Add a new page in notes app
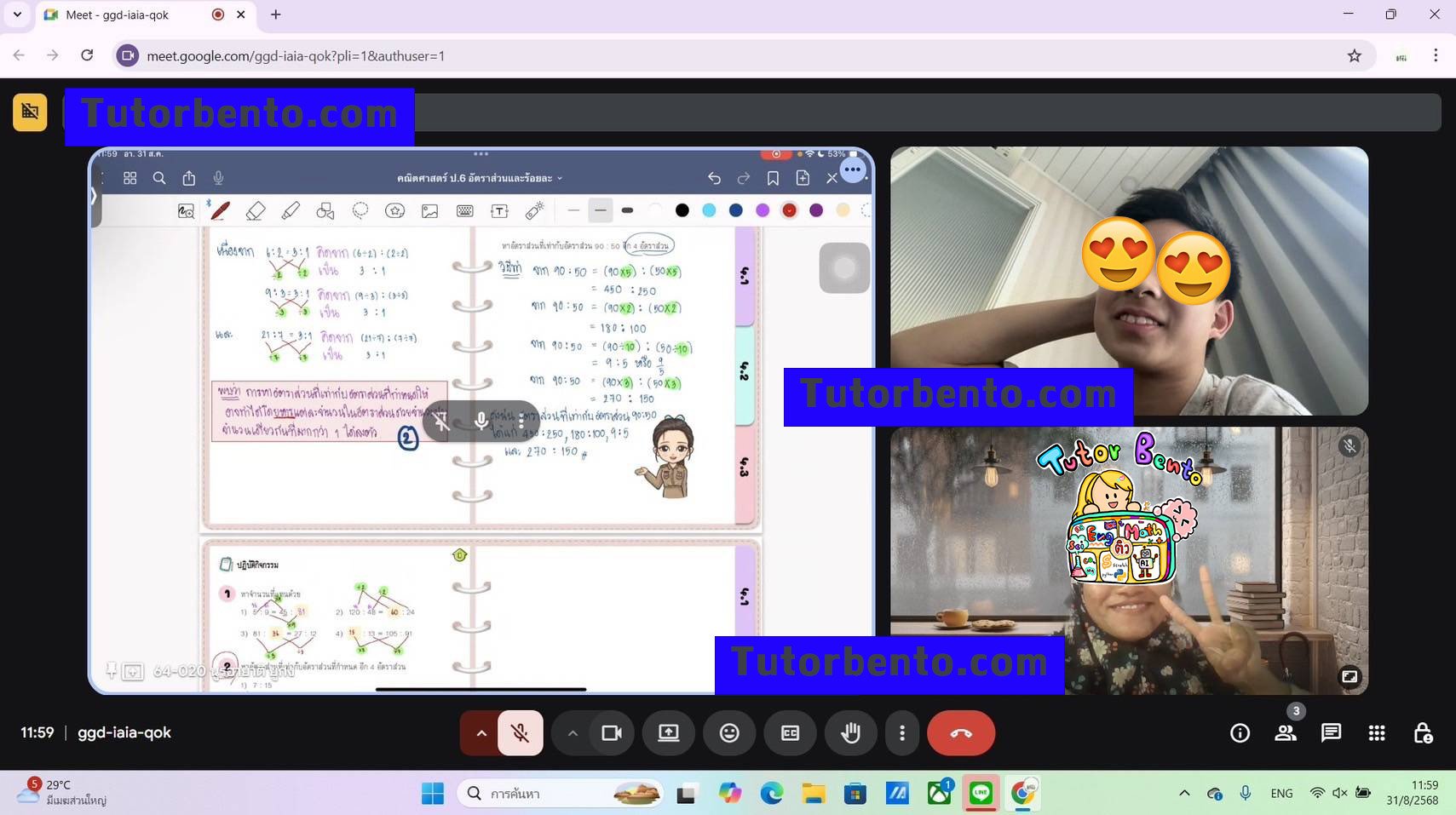The width and height of the screenshot is (1456, 815). pos(803,178)
